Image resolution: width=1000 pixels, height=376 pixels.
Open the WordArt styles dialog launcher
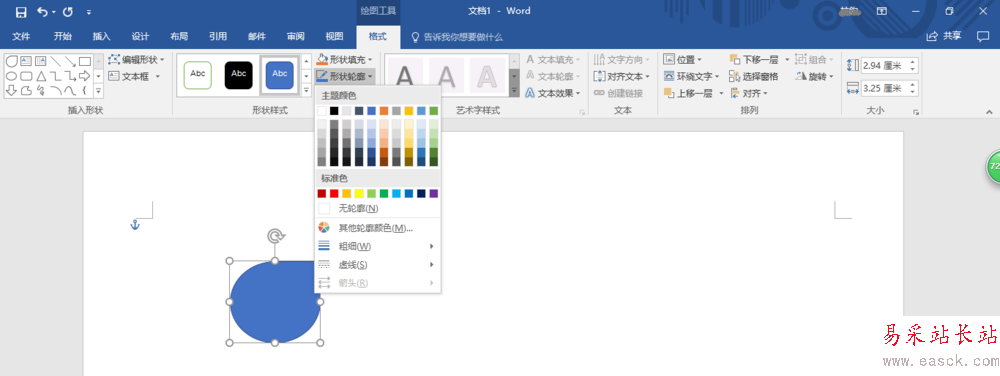582,112
